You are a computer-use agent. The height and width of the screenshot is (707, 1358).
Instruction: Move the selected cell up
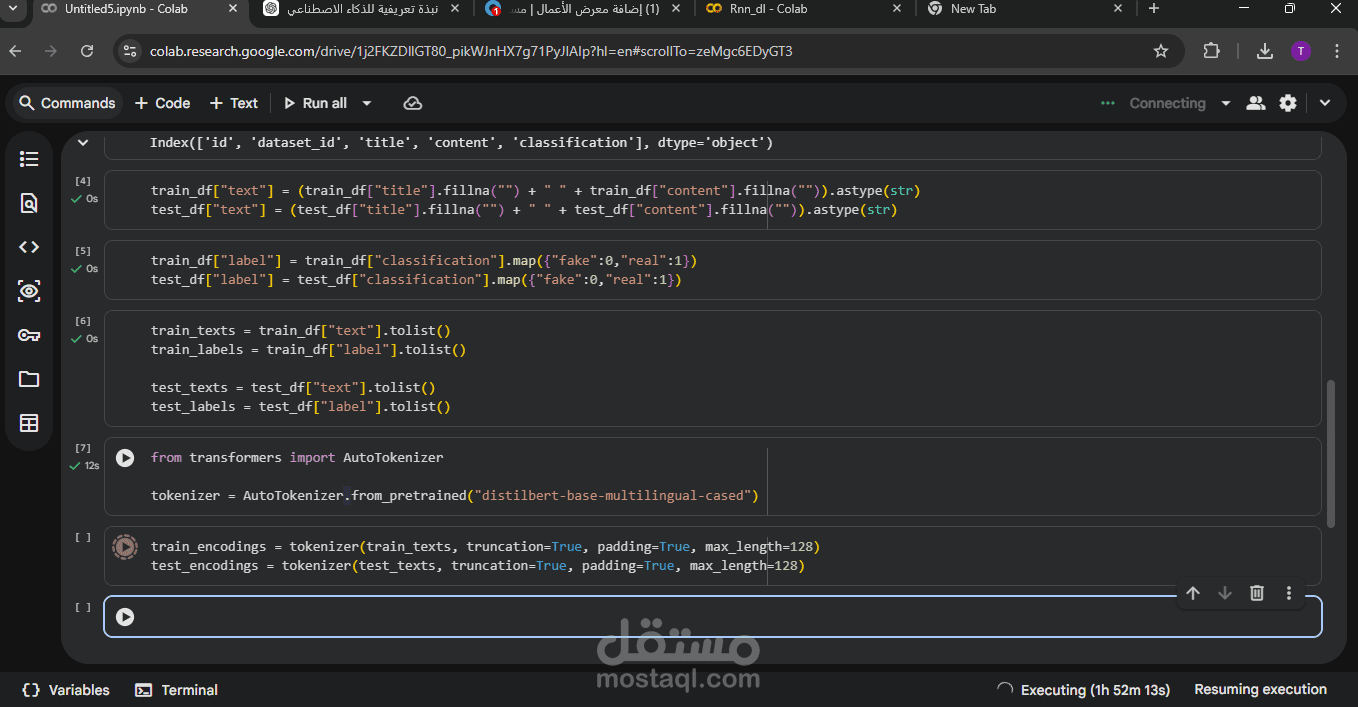[1193, 593]
